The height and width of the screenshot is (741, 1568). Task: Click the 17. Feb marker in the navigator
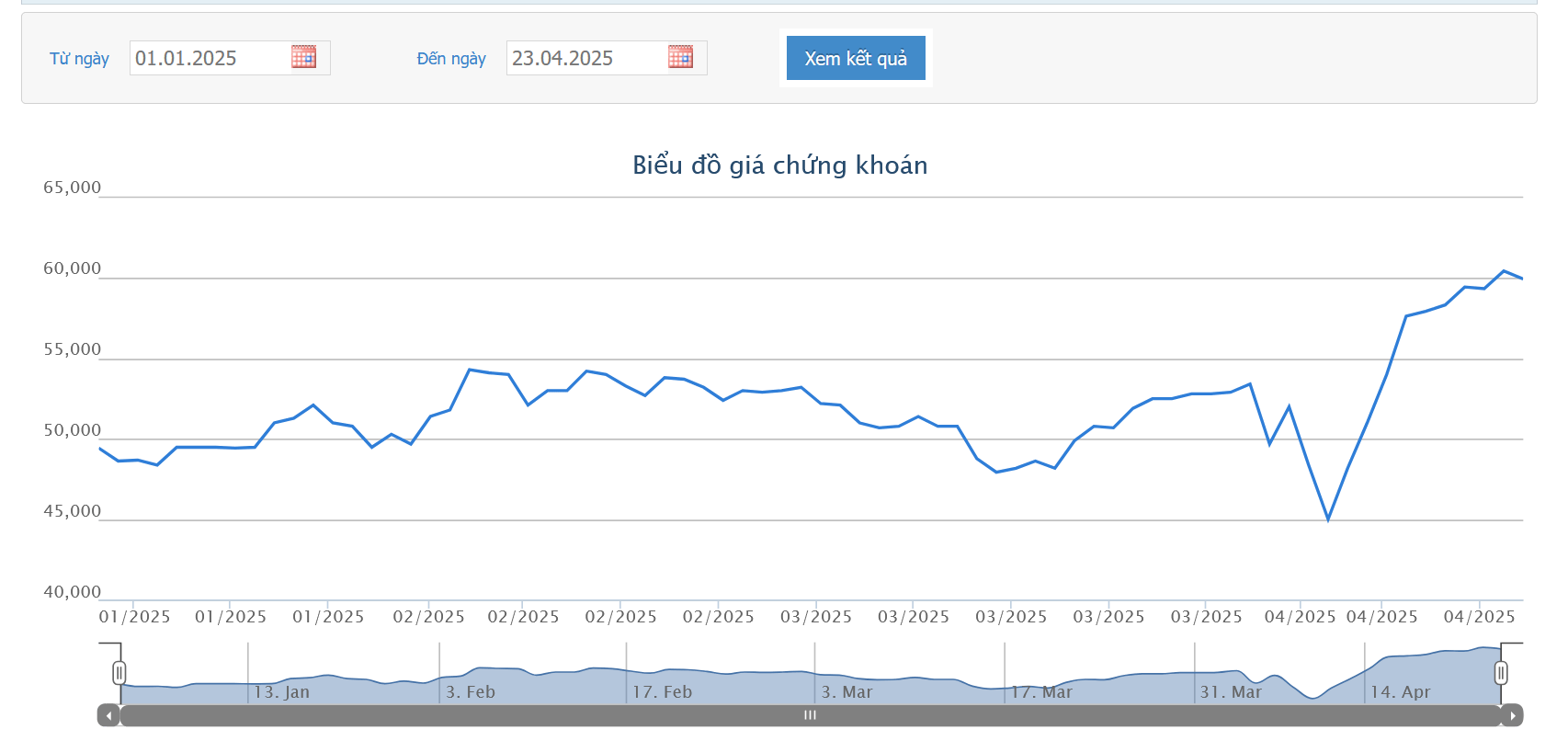coord(662,692)
